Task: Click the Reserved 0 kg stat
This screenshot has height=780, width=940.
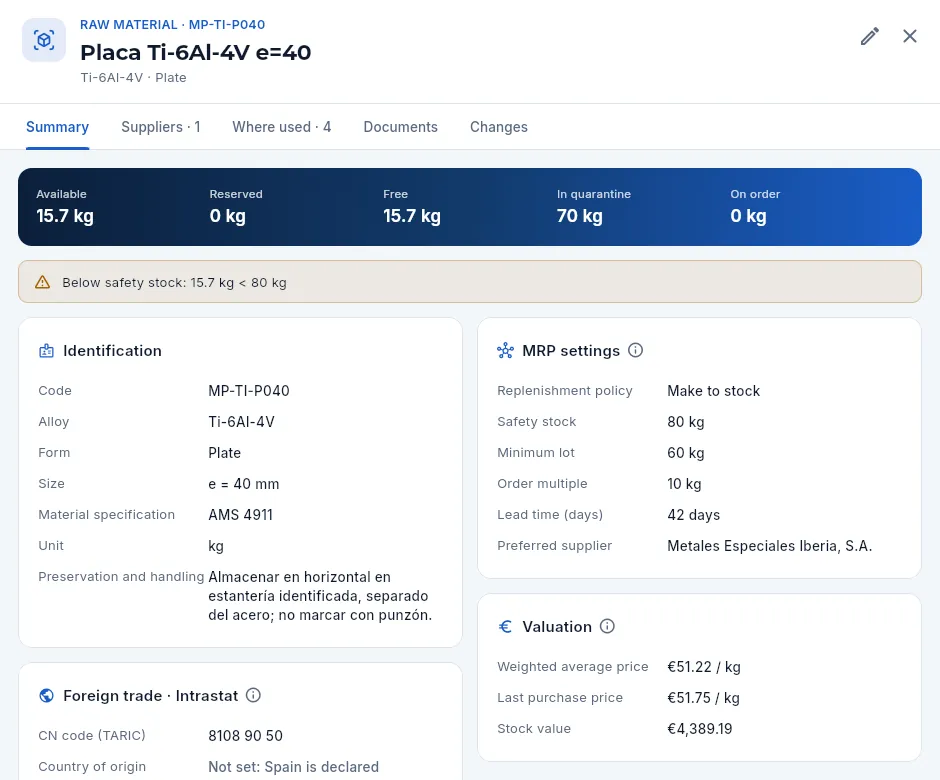Action: click(x=236, y=207)
